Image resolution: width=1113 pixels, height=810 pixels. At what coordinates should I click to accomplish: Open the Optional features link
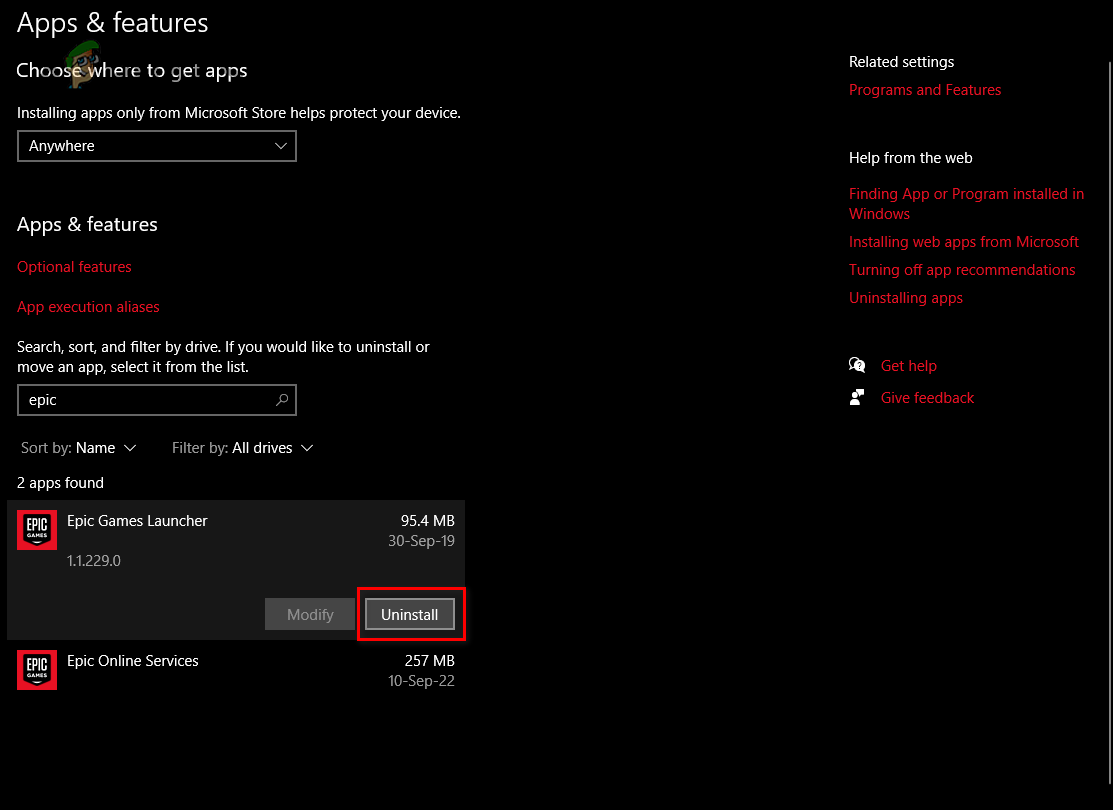tap(75, 267)
